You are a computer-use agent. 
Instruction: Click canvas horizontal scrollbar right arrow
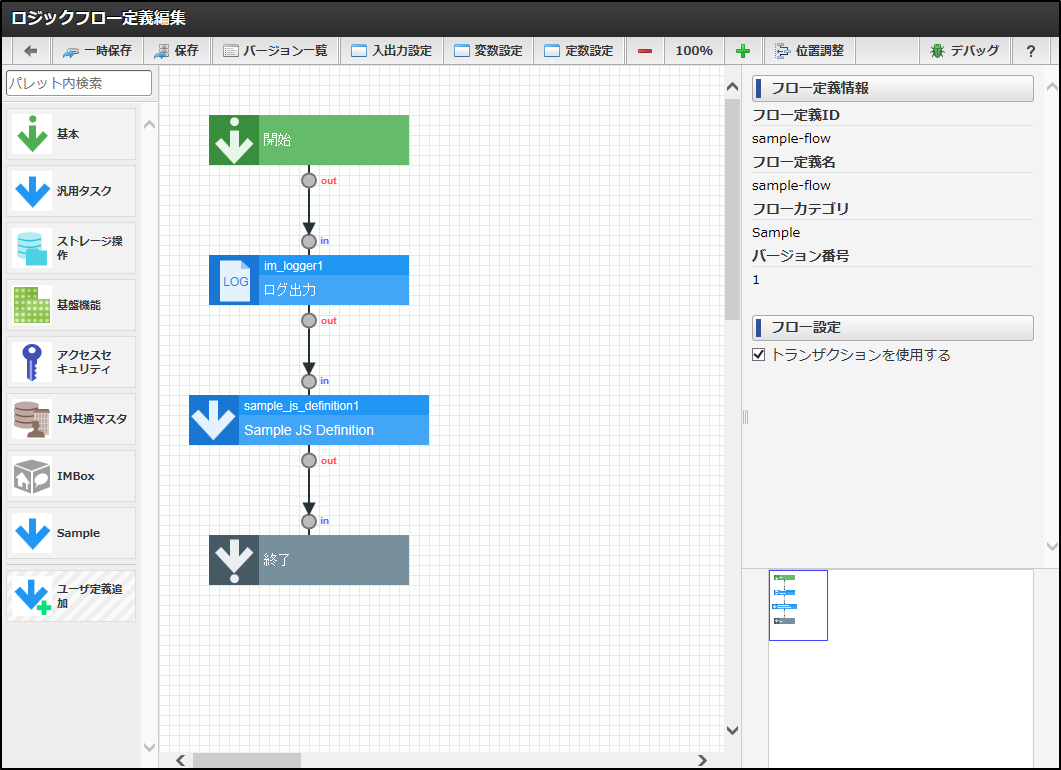click(x=702, y=760)
